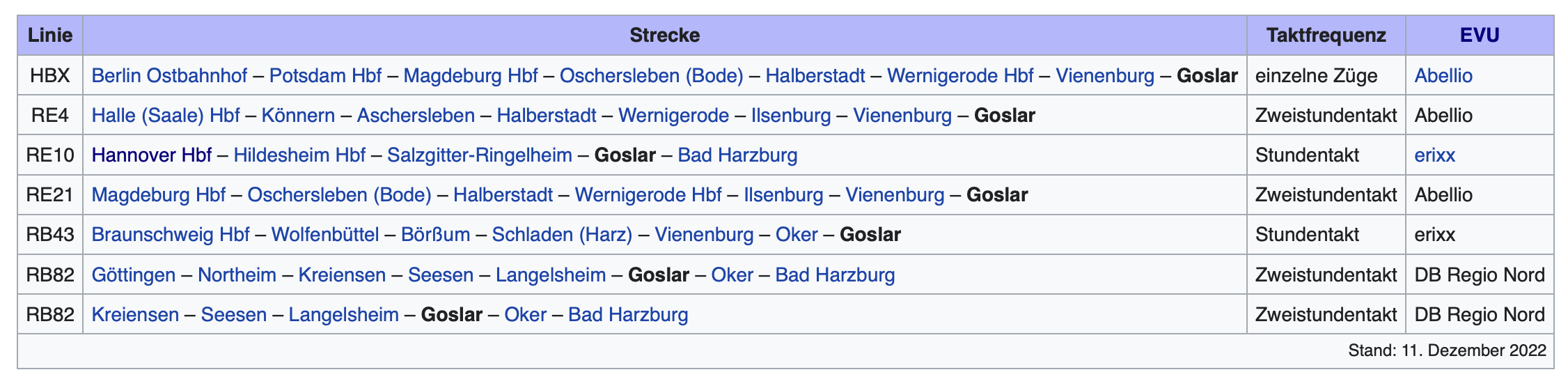Open the Abellio link in HBX row
This screenshot has width=1568, height=379.
click(x=1443, y=75)
